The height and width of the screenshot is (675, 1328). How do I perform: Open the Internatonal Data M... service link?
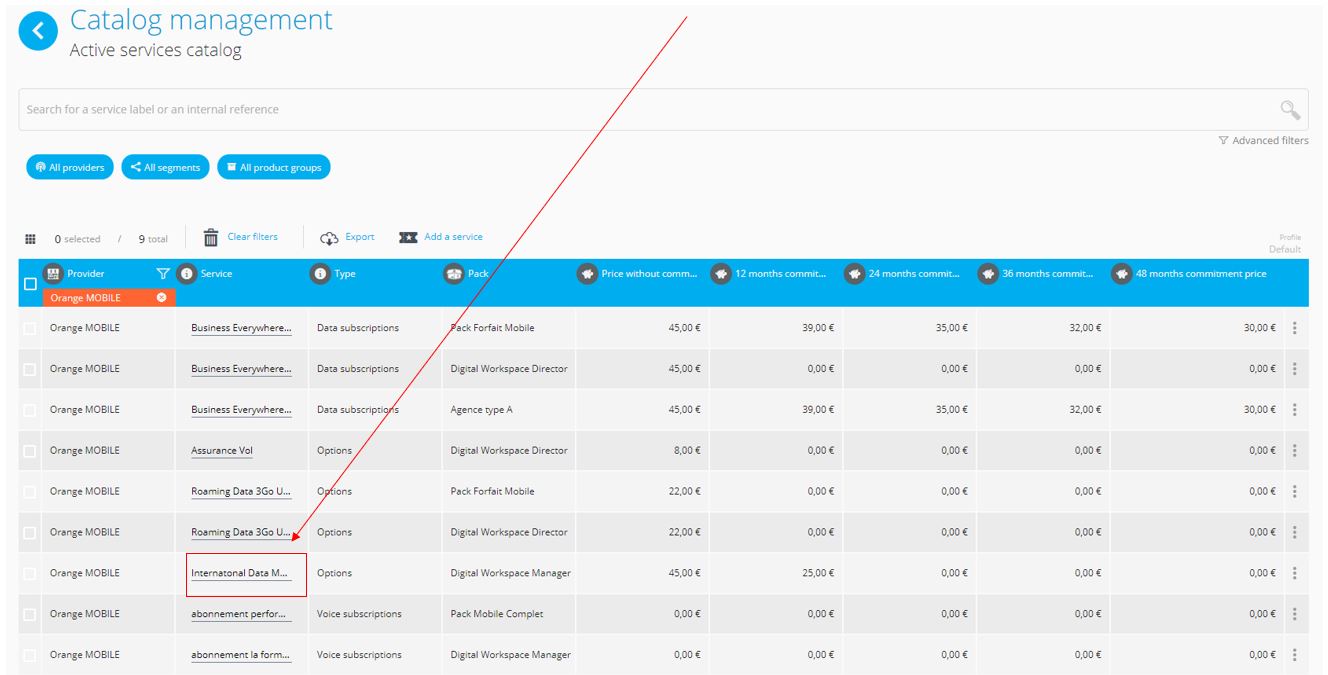(x=240, y=573)
